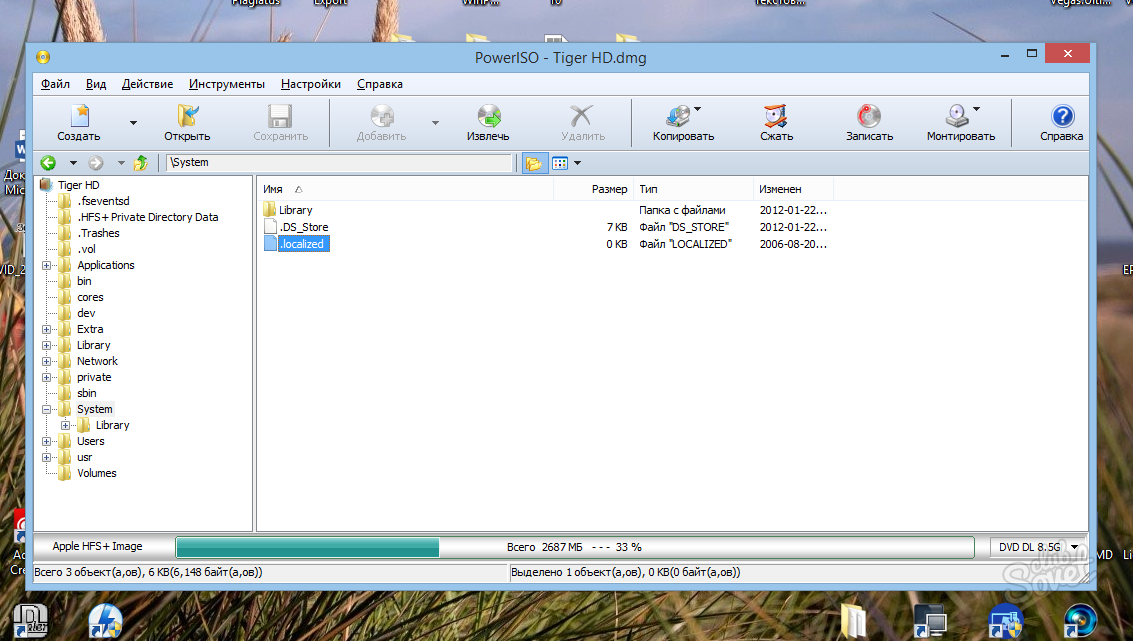
Task: Select the Library folder icon in file list
Action: pyautogui.click(x=270, y=210)
